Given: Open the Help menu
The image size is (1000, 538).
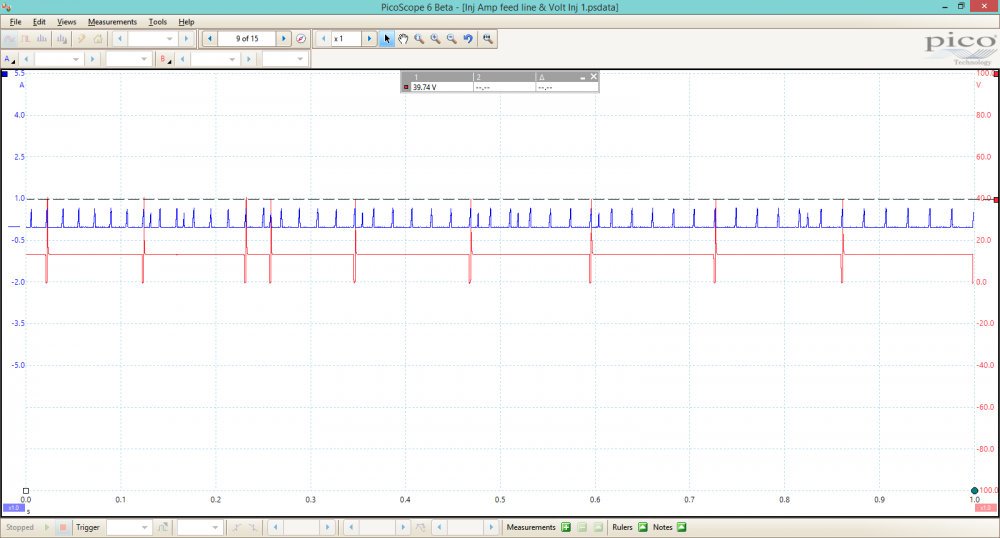Looking at the screenshot, I should coord(186,22).
